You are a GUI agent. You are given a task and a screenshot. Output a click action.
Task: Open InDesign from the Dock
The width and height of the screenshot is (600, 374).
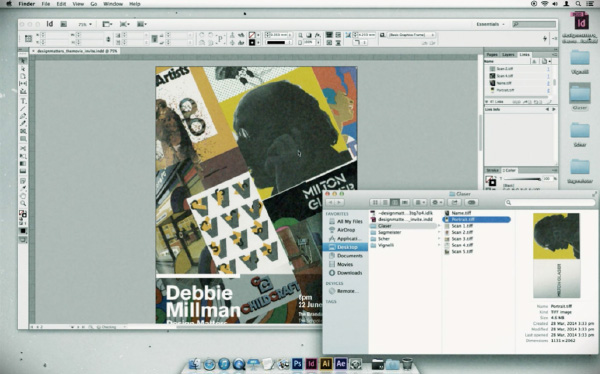coord(311,363)
